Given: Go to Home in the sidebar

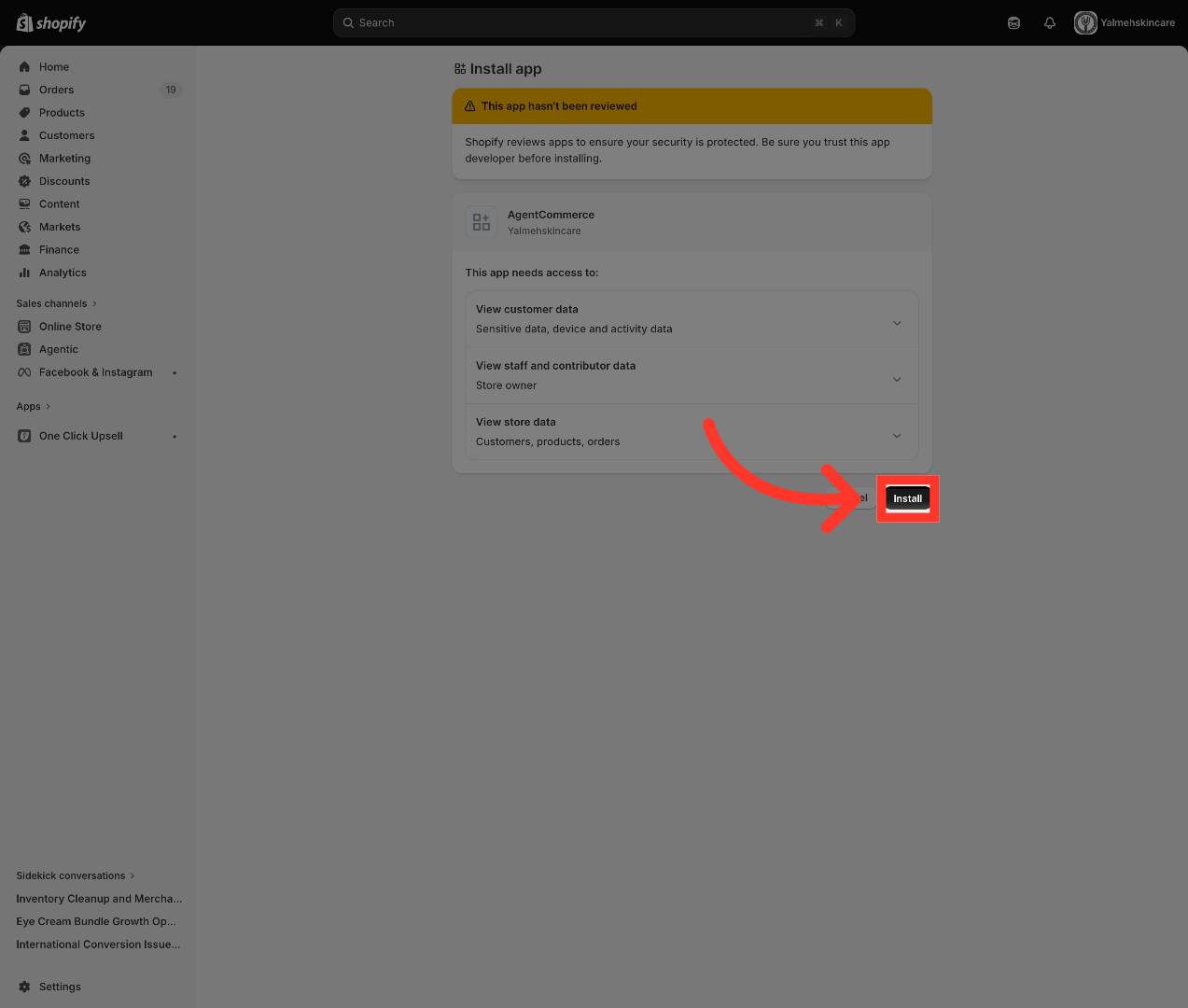Looking at the screenshot, I should point(54,67).
